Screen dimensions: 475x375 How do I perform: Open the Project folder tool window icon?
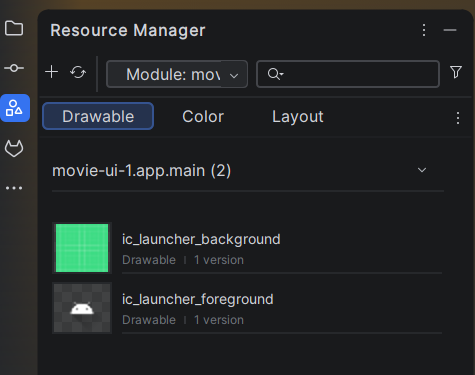point(14,28)
